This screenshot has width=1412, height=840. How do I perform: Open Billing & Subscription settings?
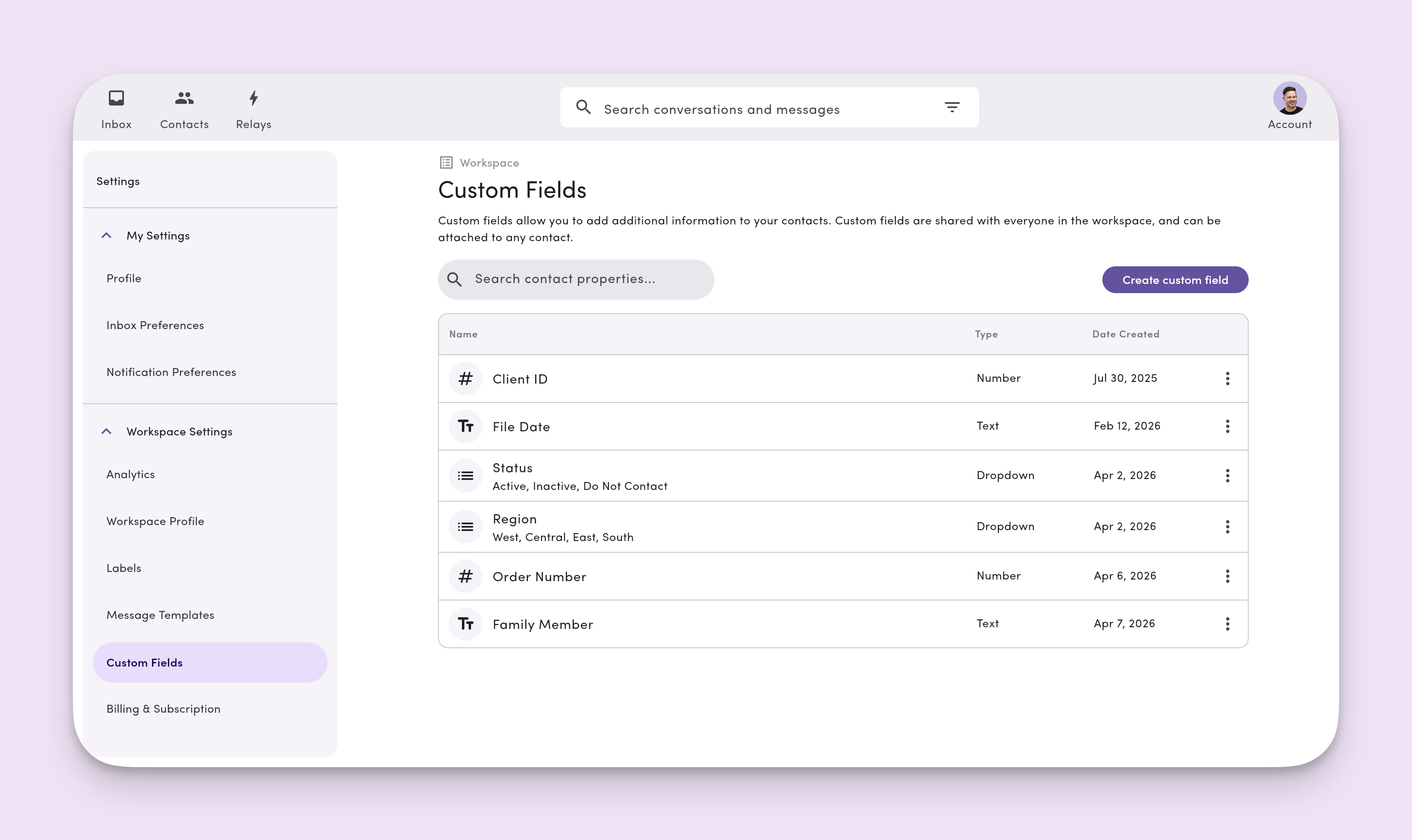164,708
